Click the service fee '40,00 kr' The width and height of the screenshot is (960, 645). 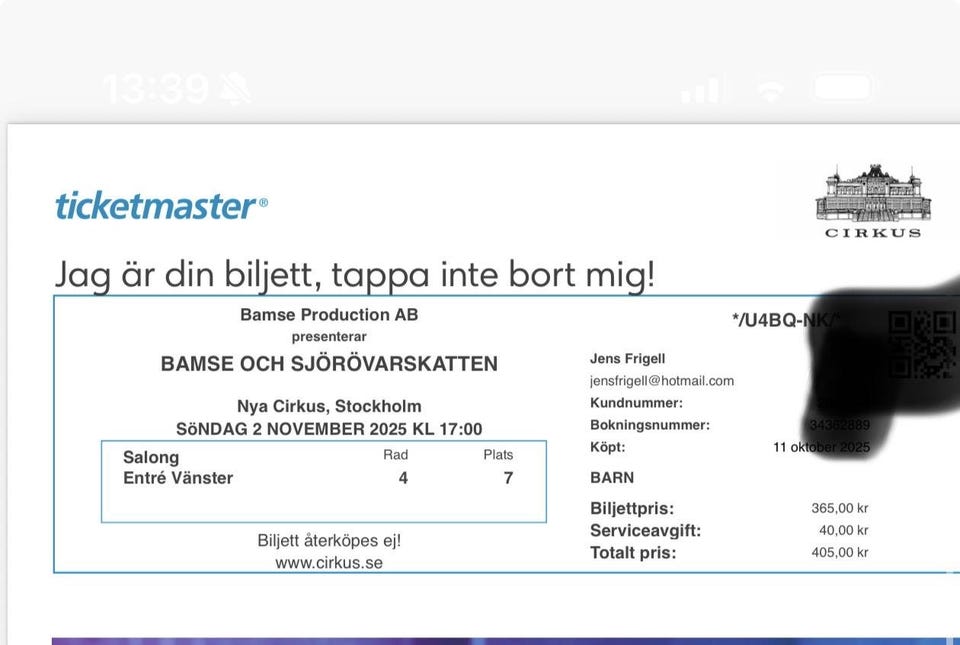[x=844, y=530]
